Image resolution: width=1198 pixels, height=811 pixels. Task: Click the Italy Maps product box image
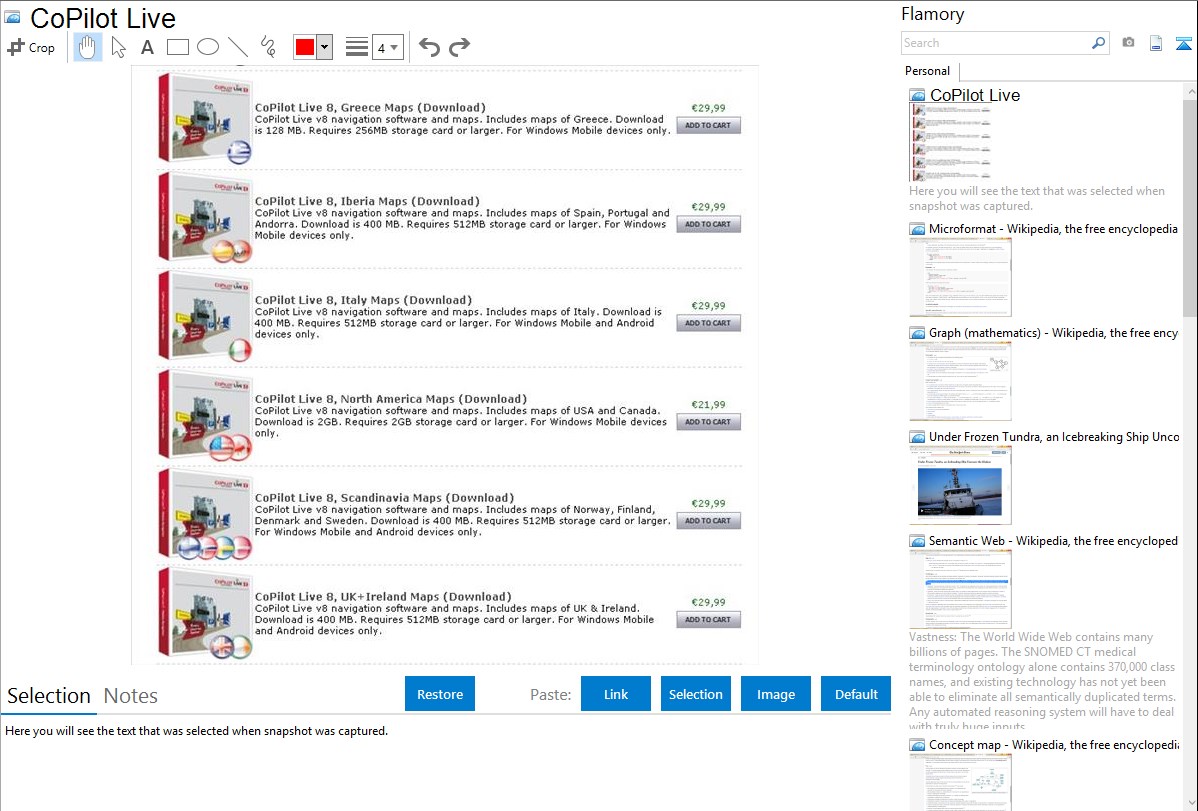pyautogui.click(x=205, y=316)
